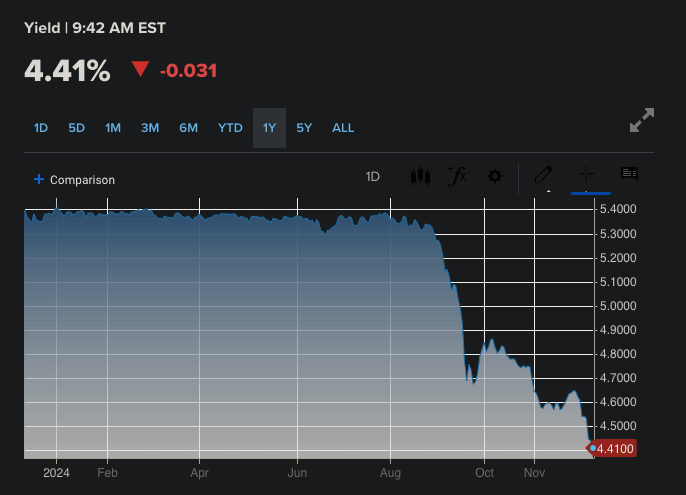Open the chart comments icon
The height and width of the screenshot is (495, 686).
(x=629, y=174)
